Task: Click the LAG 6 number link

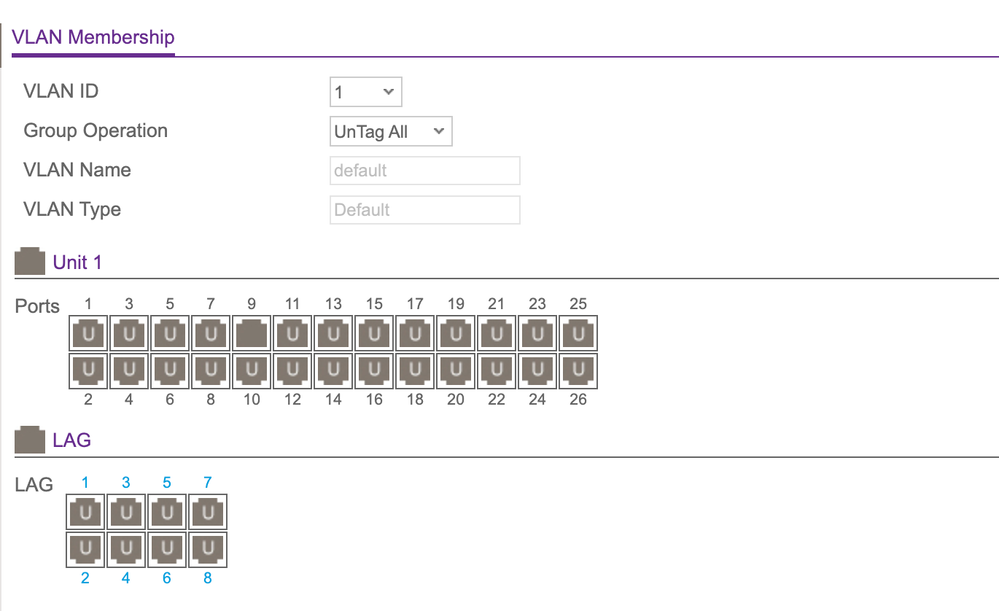Action: [166, 578]
